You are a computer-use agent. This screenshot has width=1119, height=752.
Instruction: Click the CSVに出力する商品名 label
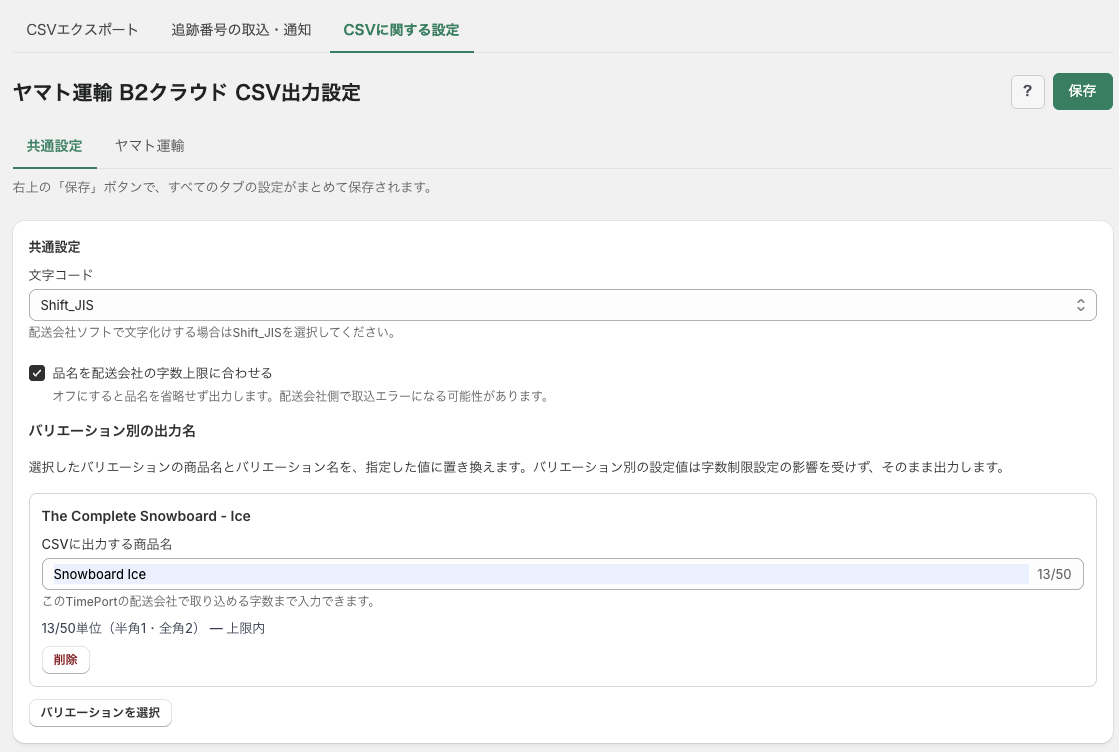pyautogui.click(x=107, y=544)
